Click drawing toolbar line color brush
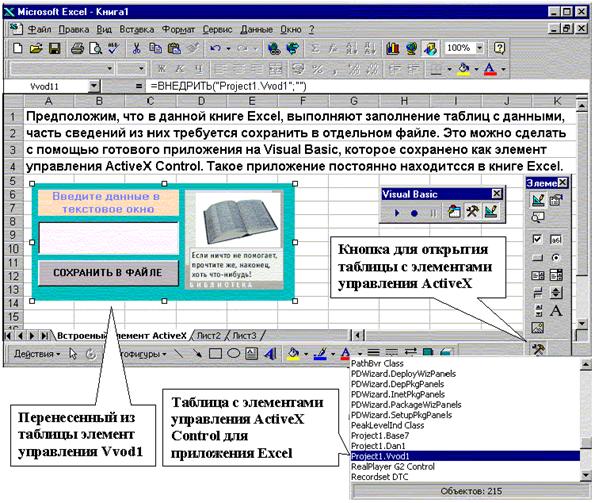This screenshot has width=595, height=503. pos(321,354)
